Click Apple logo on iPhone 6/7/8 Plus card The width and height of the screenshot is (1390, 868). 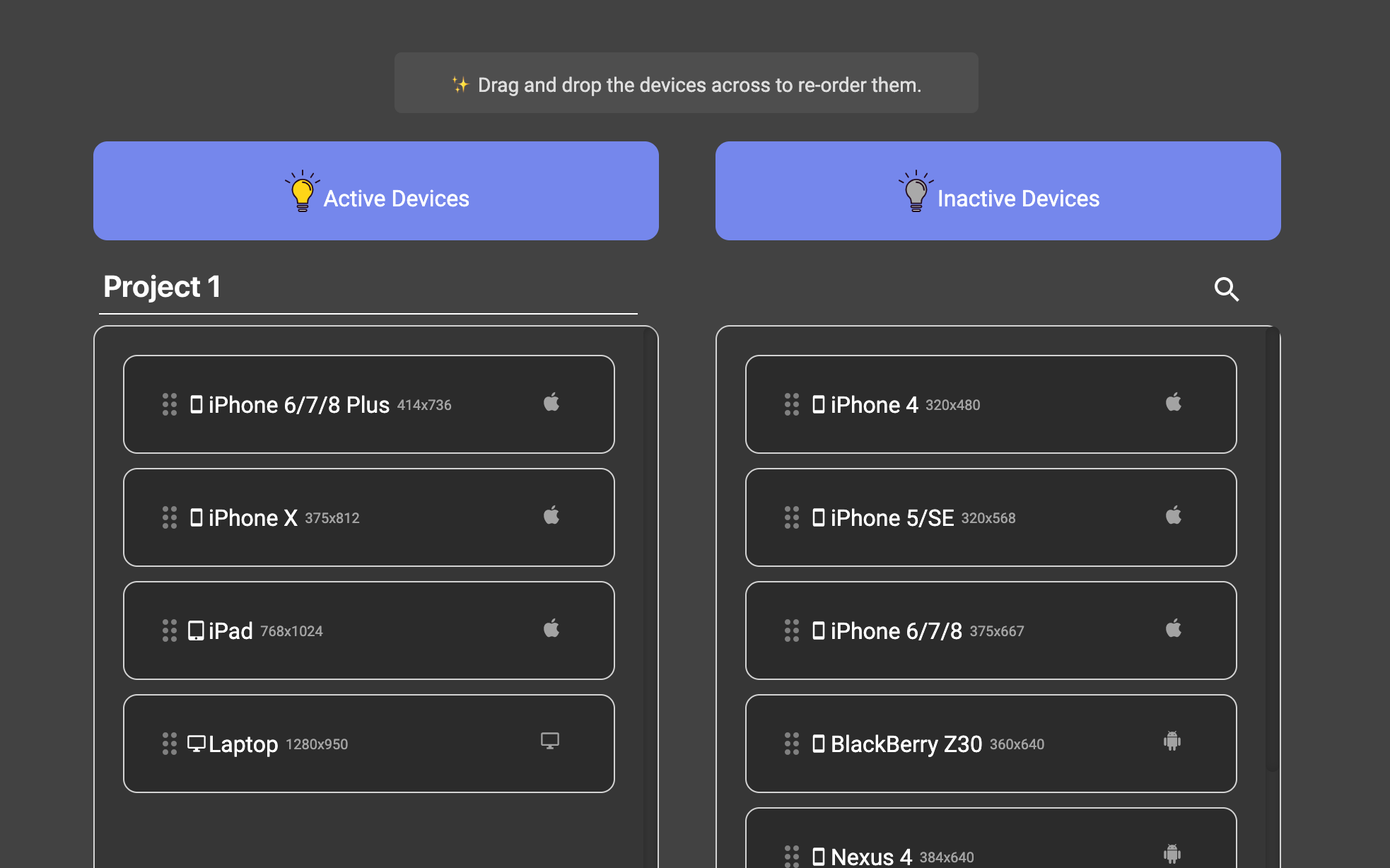click(551, 402)
